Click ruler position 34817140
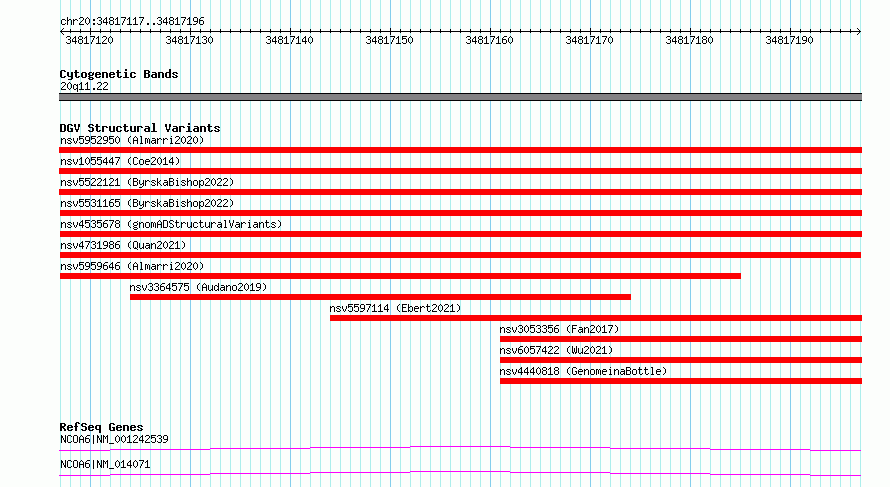Viewport: 890px width, 487px height. 289,40
